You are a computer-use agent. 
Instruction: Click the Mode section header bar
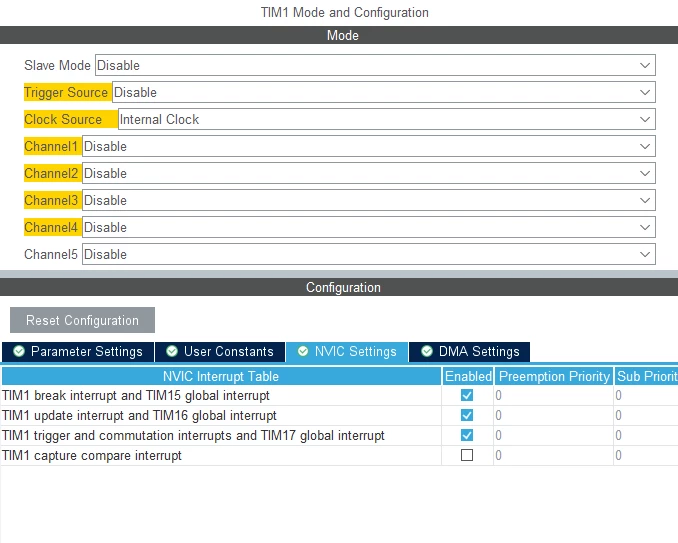(x=339, y=35)
